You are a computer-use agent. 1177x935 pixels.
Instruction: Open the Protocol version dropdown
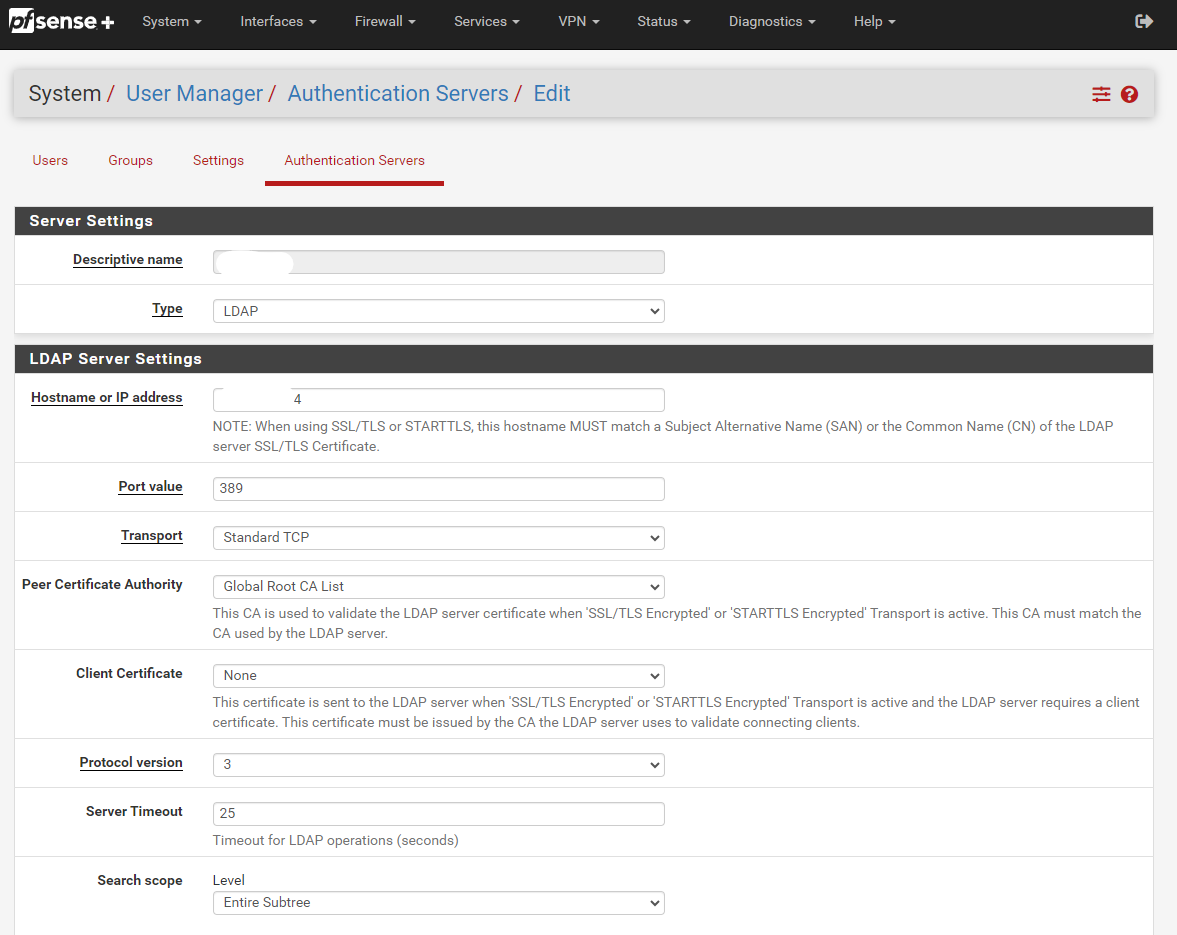tap(438, 765)
